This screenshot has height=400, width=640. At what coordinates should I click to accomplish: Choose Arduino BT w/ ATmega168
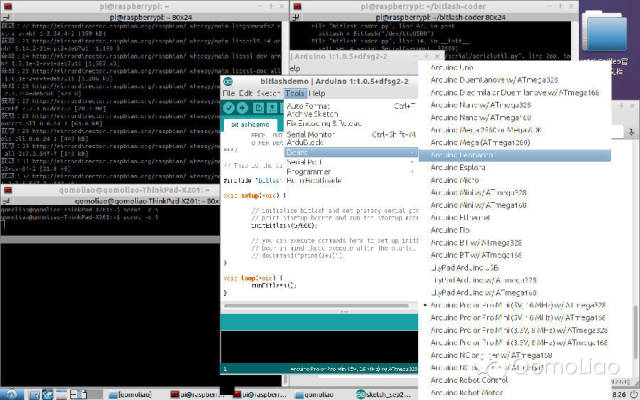[515, 255]
